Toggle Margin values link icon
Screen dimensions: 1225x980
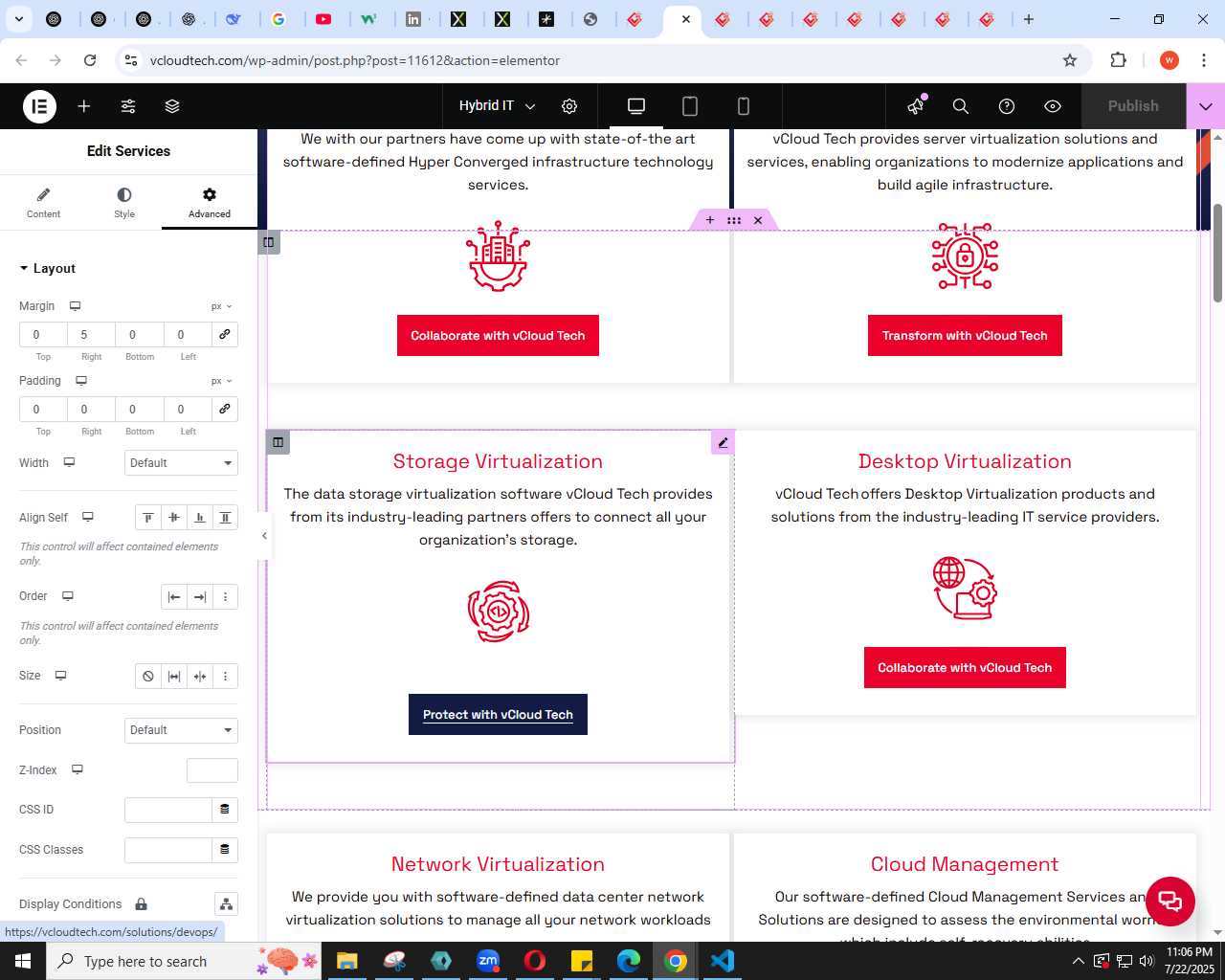point(225,334)
